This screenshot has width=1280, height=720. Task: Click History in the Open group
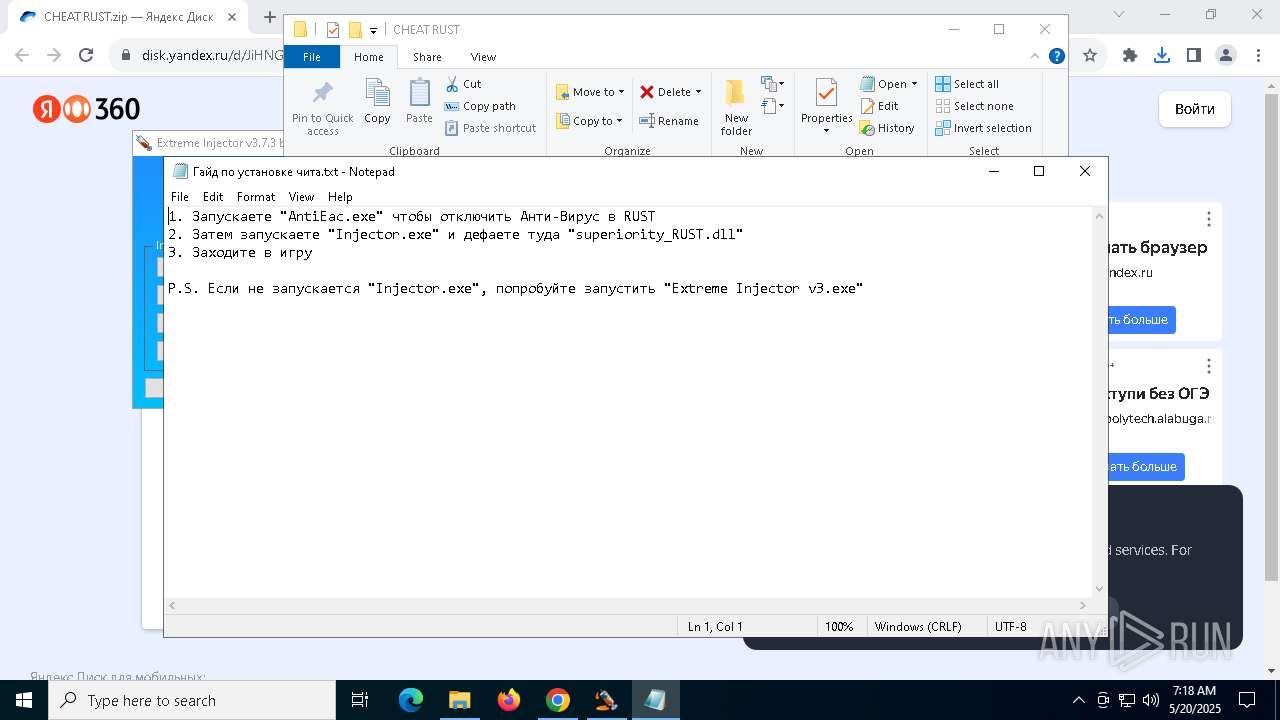click(887, 128)
